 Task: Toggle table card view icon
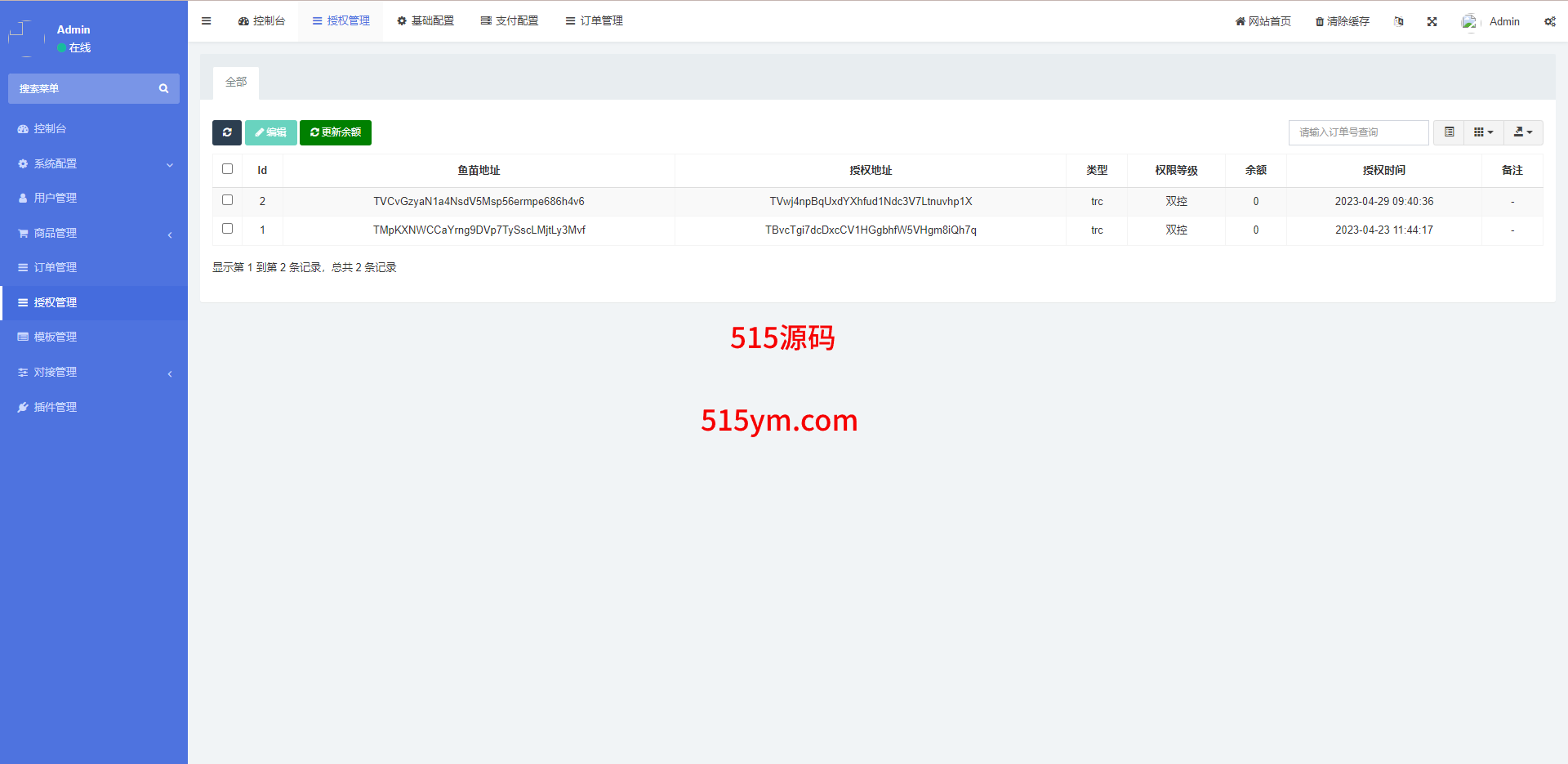[1449, 132]
